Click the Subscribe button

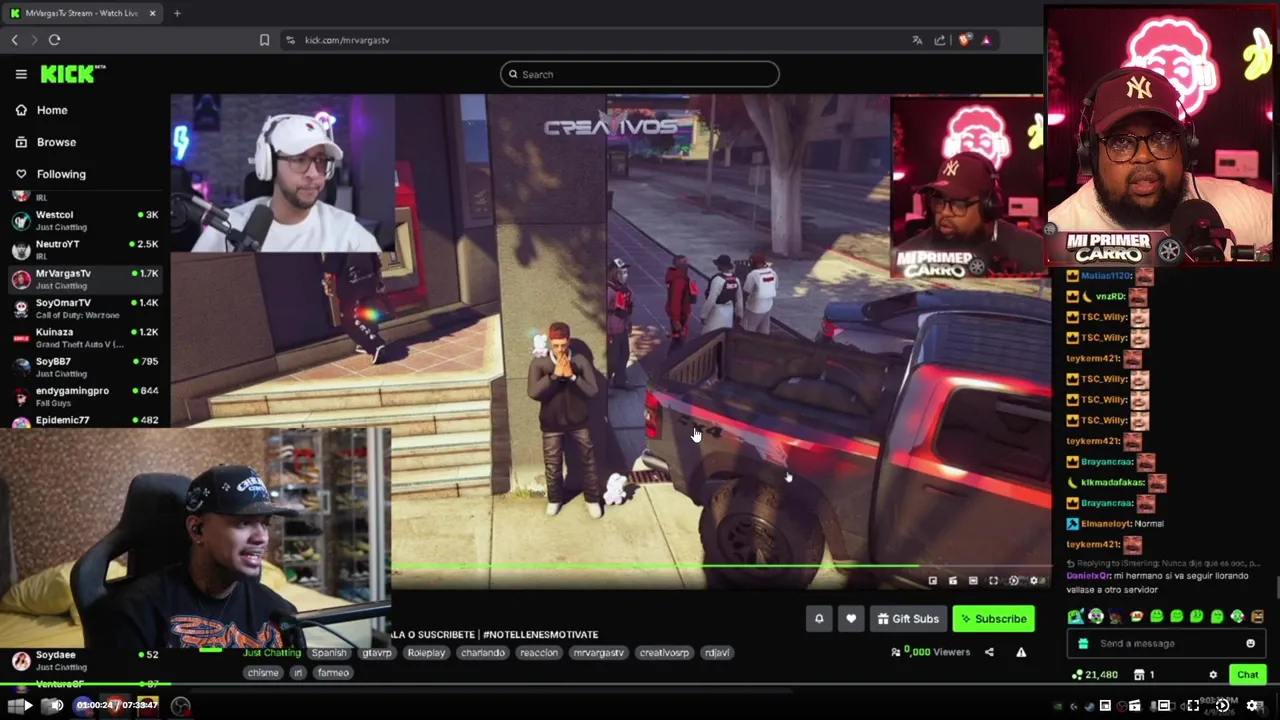click(x=994, y=619)
